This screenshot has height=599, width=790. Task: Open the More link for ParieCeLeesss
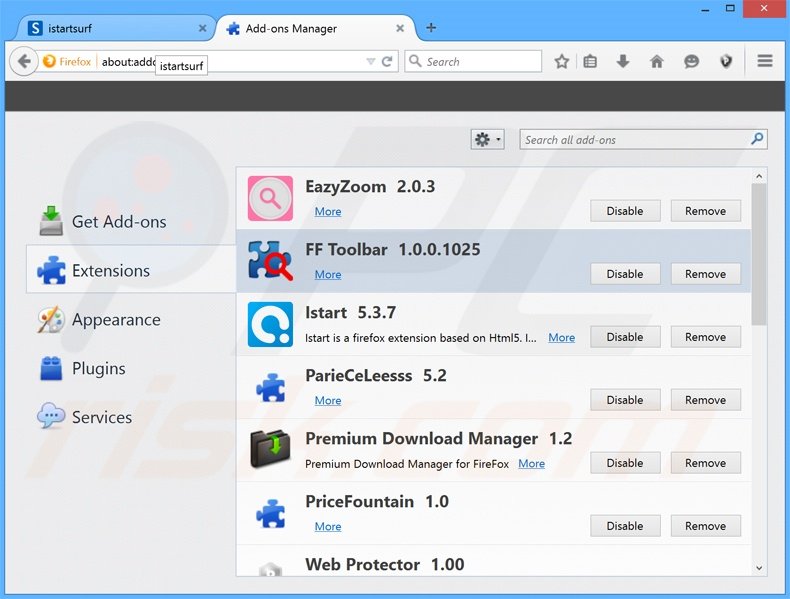(x=327, y=401)
